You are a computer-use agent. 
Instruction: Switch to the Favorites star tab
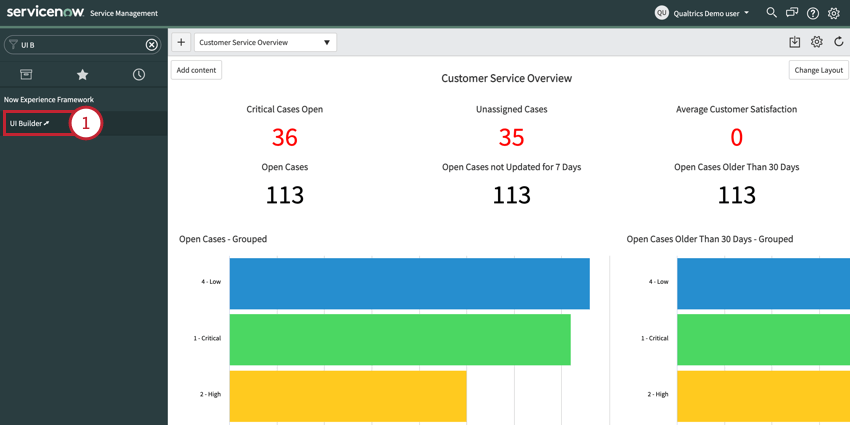pyautogui.click(x=83, y=75)
